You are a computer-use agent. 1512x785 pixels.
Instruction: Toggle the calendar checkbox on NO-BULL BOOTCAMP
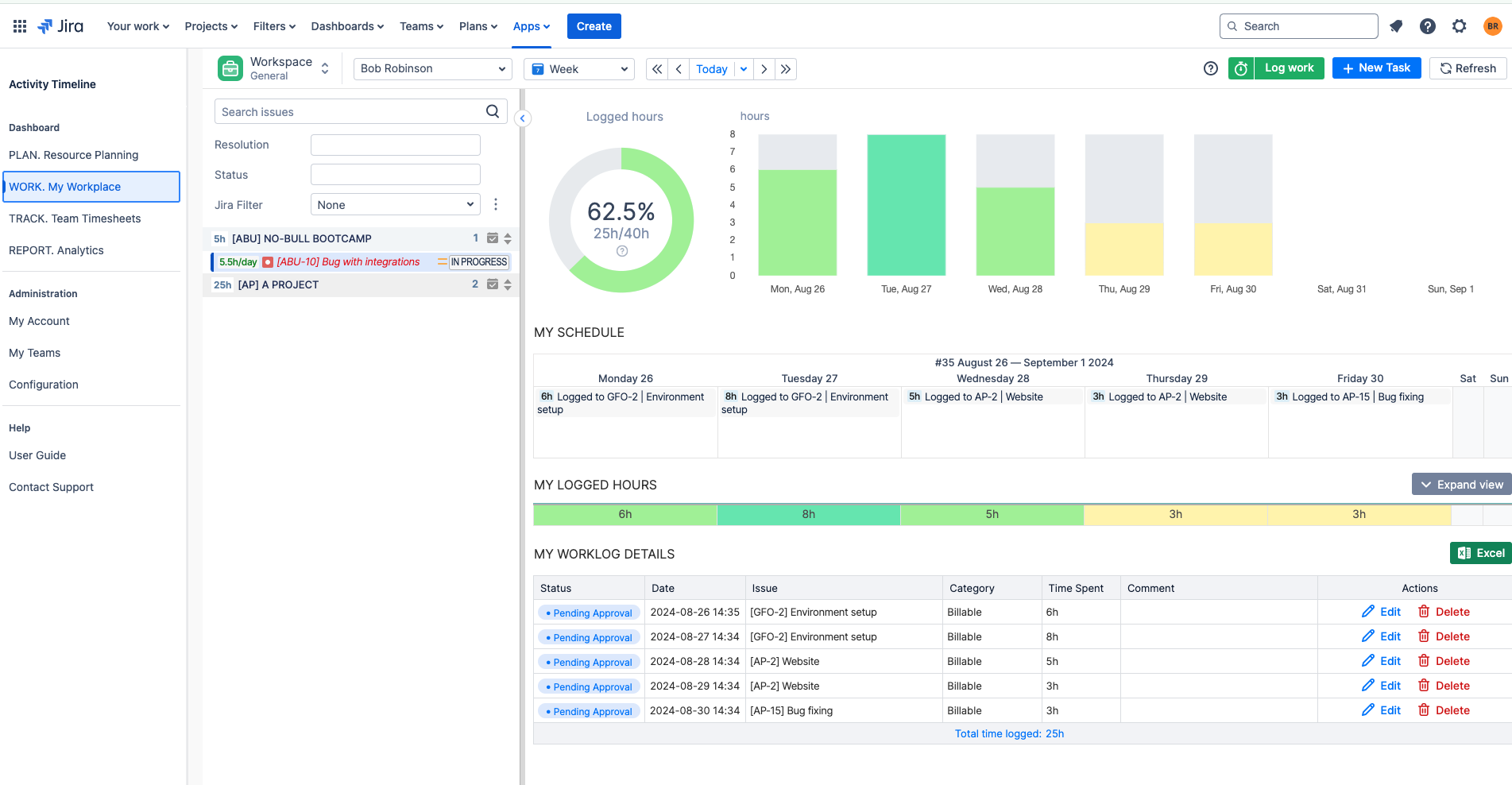coord(493,238)
